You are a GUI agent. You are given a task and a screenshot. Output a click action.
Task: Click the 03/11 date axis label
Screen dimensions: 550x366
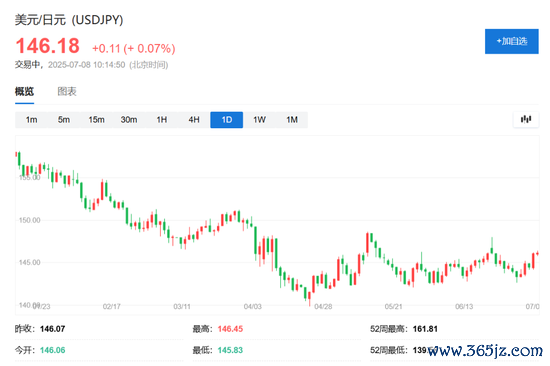(x=182, y=307)
